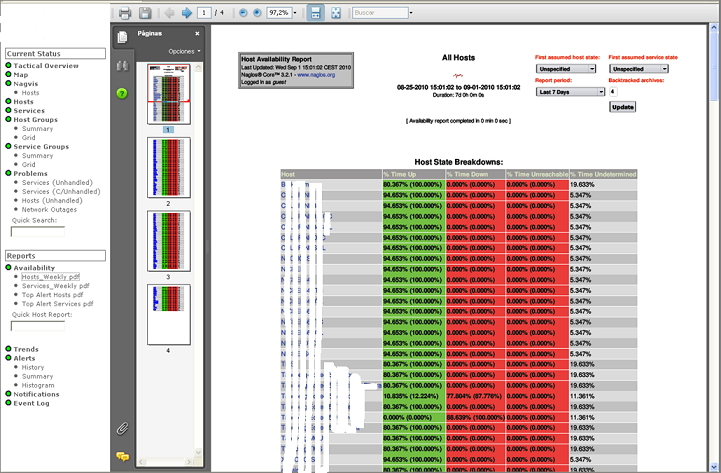
Task: Close the Páginas panel
Action: 197,34
